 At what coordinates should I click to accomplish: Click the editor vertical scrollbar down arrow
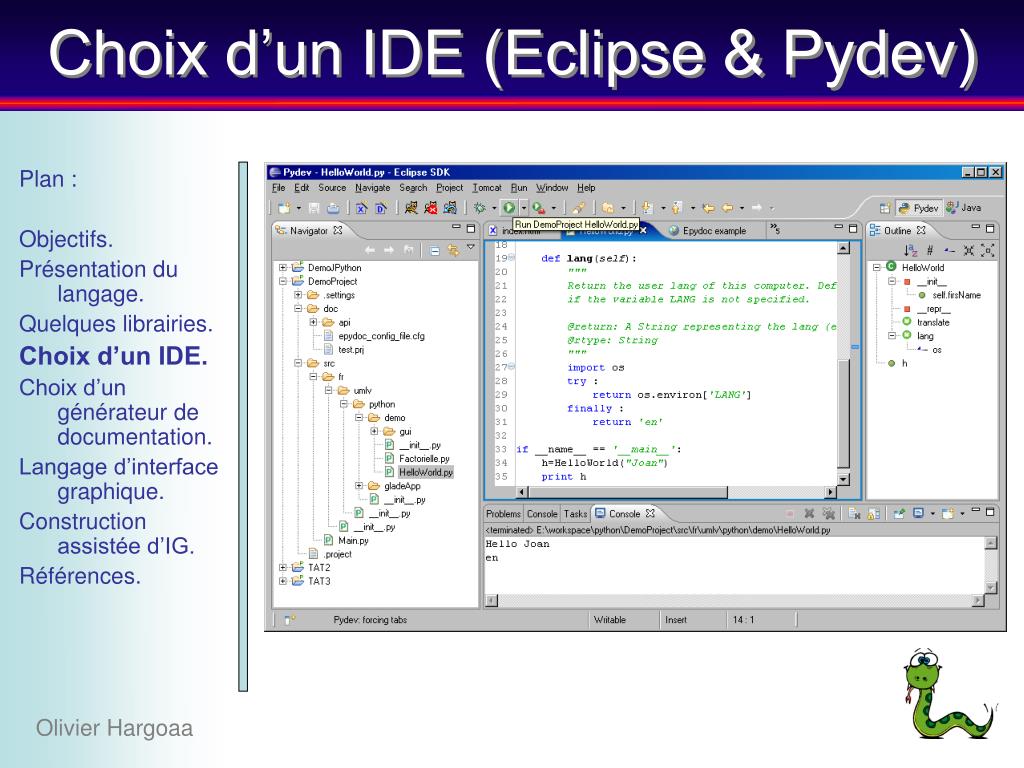tap(843, 479)
